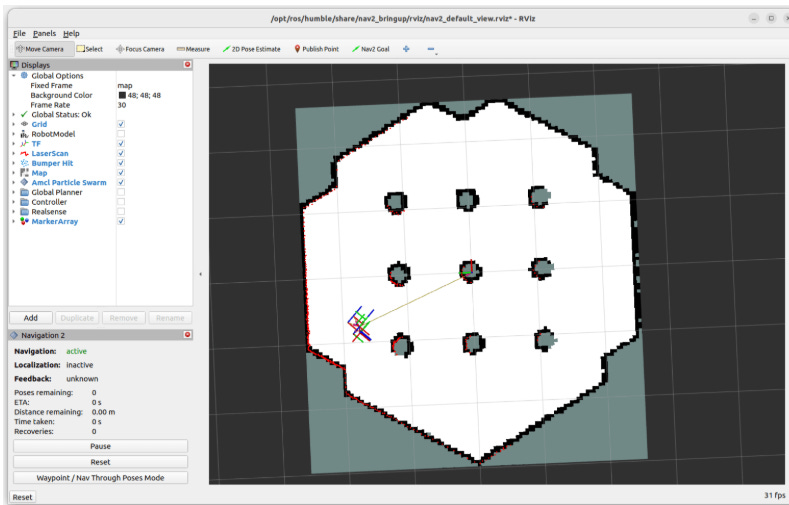789x505 pixels.
Task: Click Waypoint / Nav Through Poses Mode button
Action: tap(100, 478)
